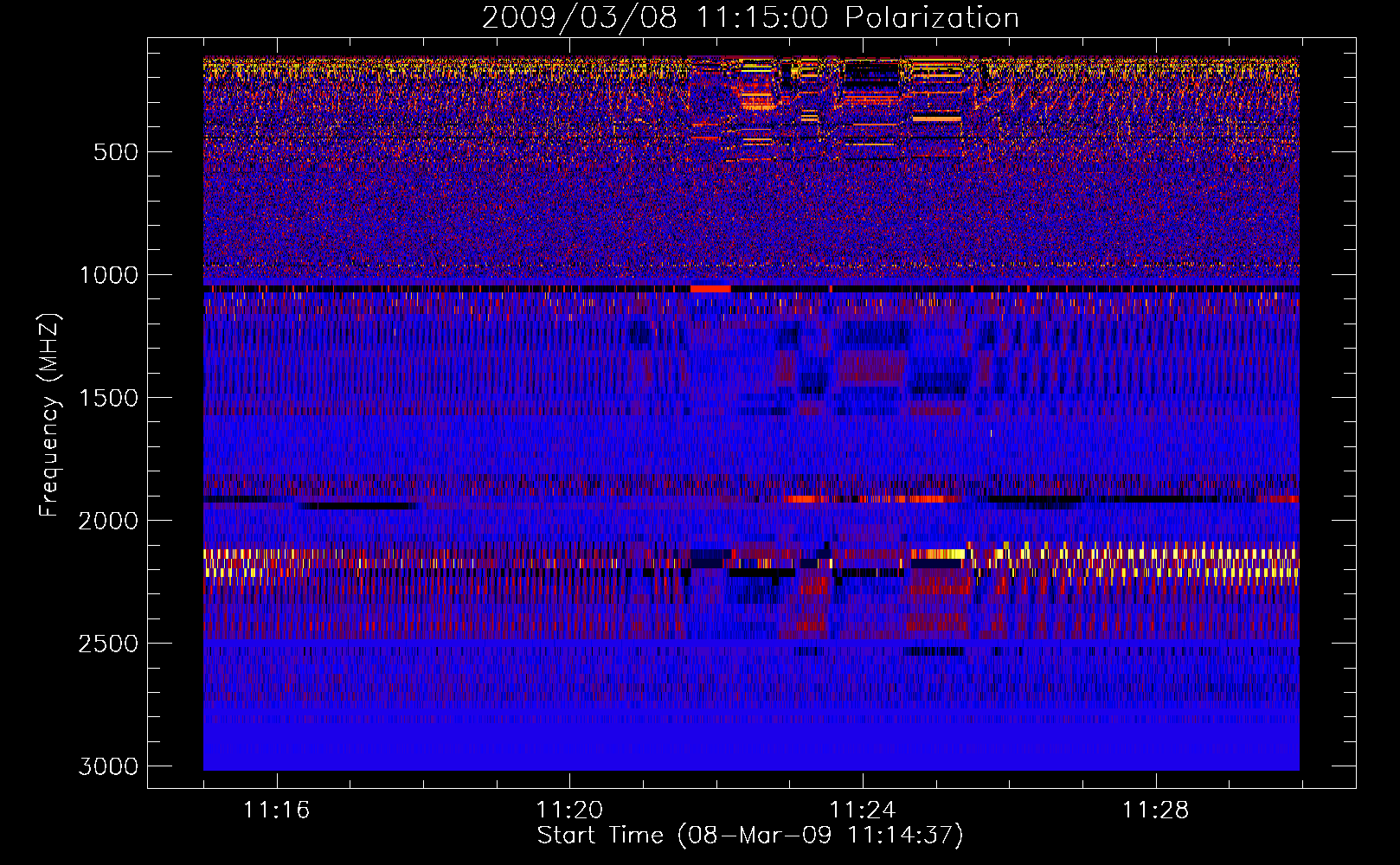This screenshot has width=1400, height=865.
Task: Click the 'Frequency (MHZ)' axis label
Action: click(49, 415)
